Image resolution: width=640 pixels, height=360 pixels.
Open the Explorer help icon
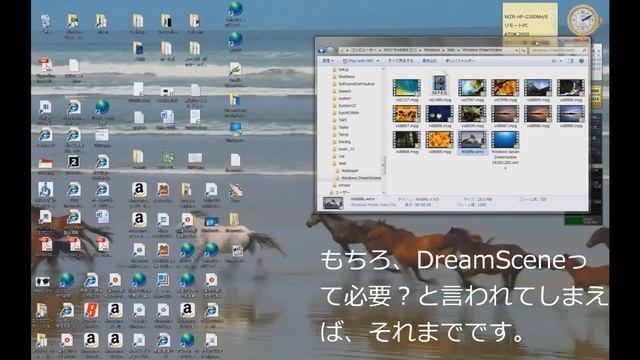[582, 61]
